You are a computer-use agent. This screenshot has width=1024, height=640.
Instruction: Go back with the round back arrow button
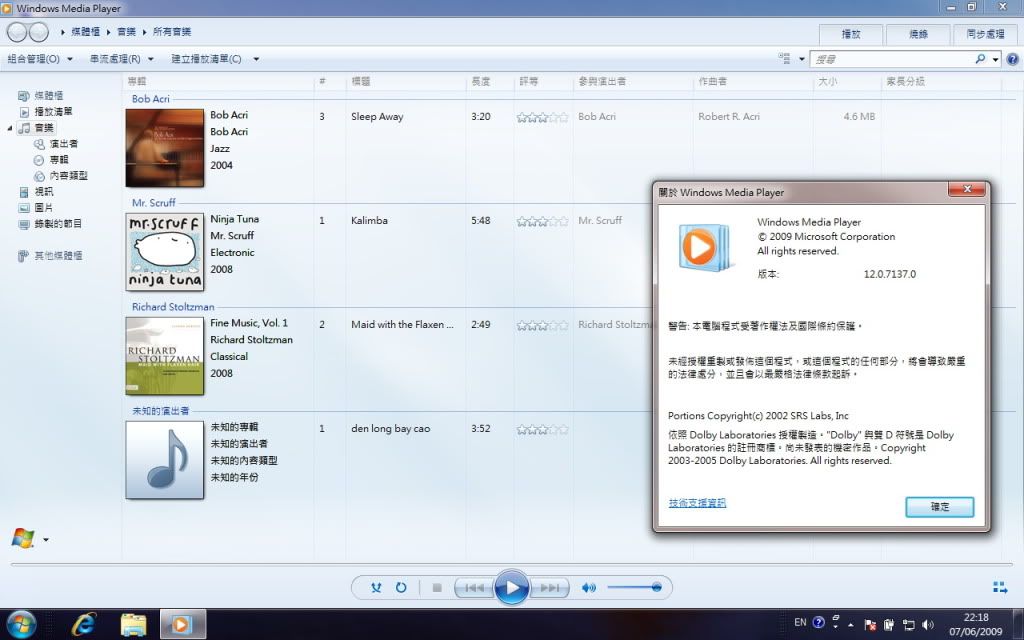(18, 32)
